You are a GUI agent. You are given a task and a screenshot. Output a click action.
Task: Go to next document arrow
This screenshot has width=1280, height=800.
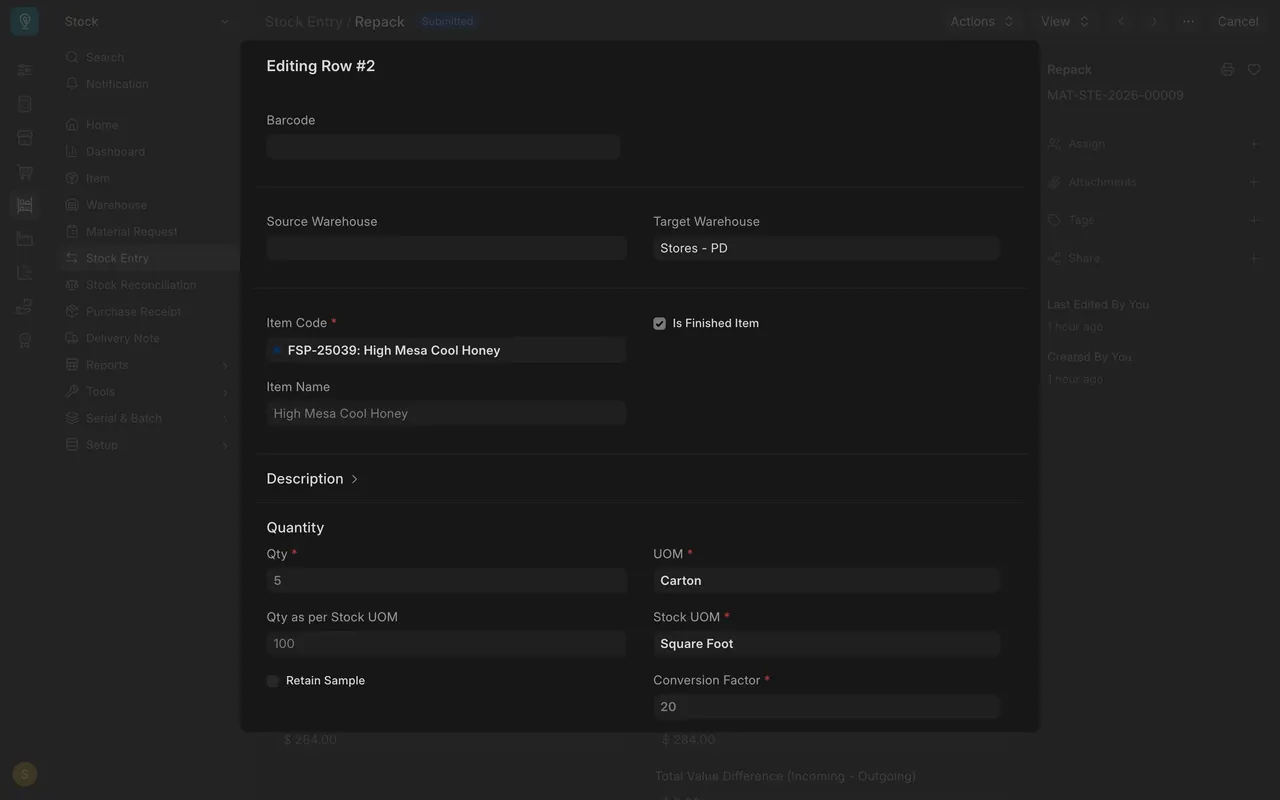pos(1154,21)
